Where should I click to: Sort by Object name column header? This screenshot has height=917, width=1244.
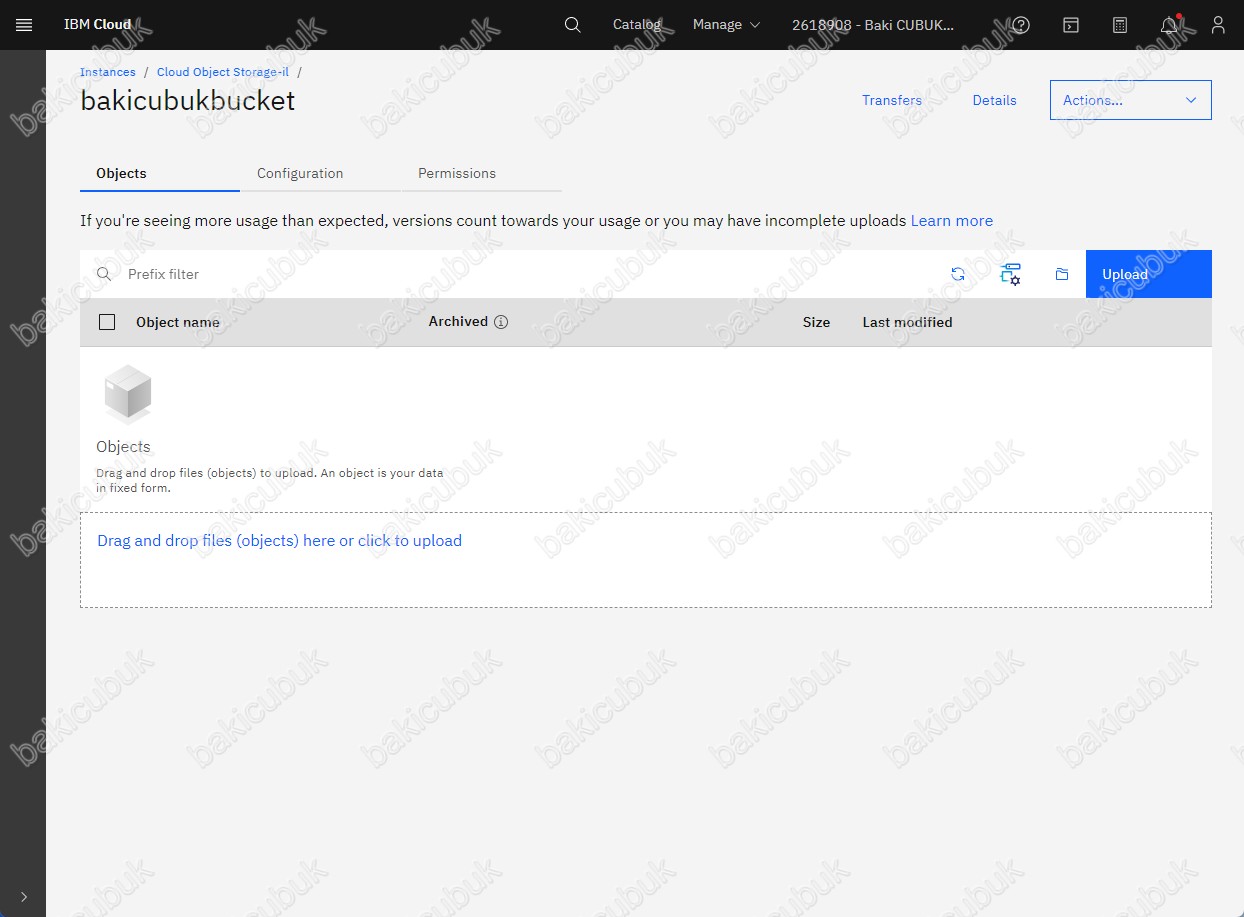click(x=178, y=322)
